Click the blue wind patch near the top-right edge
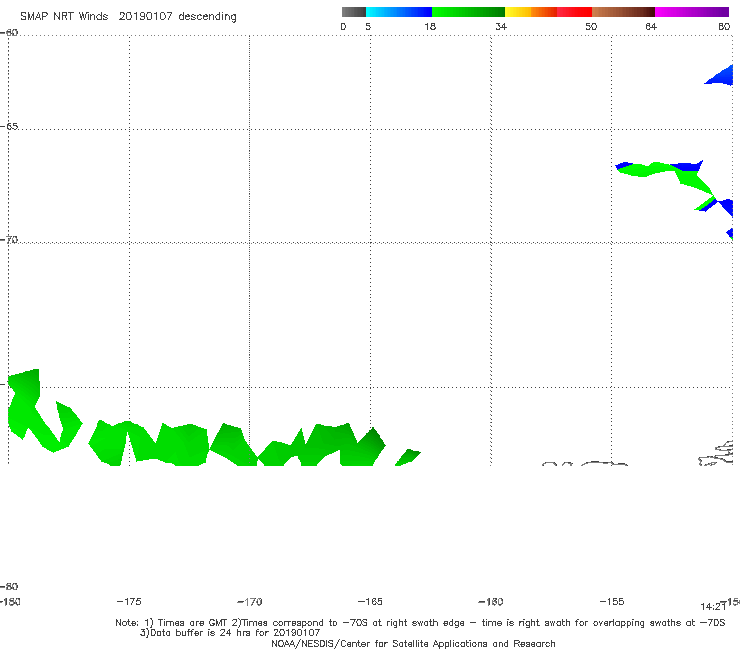The image size is (740, 650). click(722, 76)
